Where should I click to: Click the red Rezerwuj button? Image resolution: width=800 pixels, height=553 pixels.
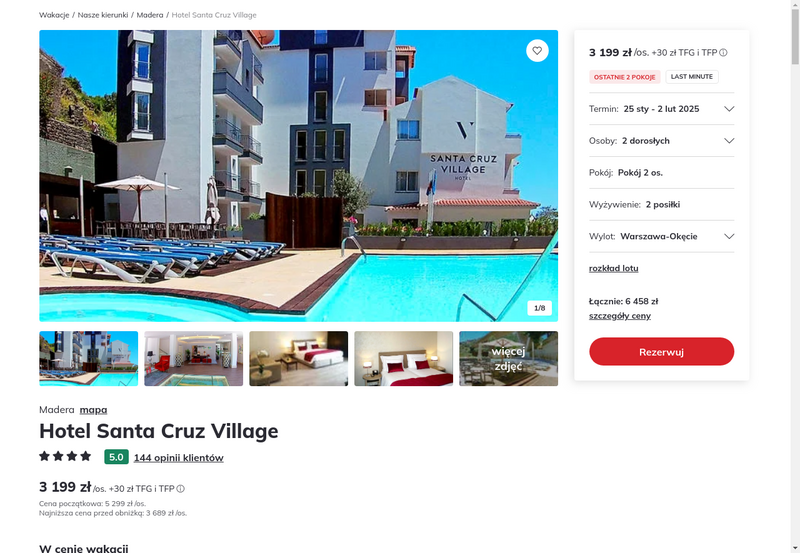[661, 351]
